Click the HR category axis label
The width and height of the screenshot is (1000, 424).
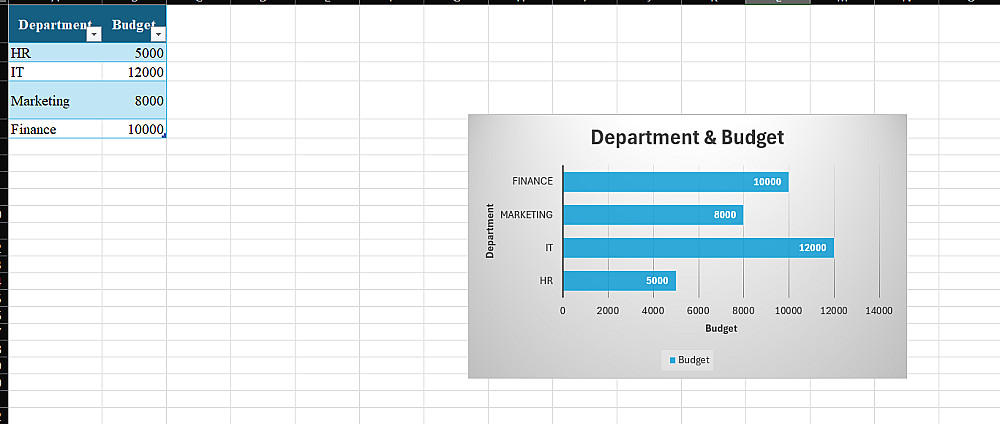(x=546, y=281)
